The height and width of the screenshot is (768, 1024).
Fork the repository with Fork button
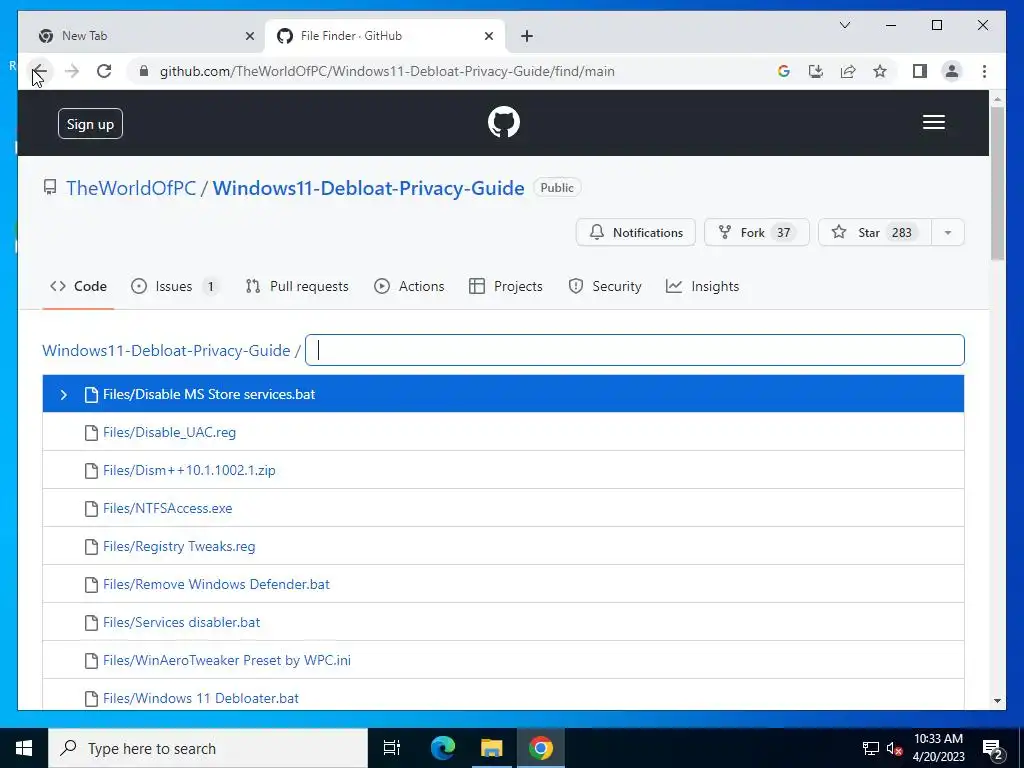point(756,232)
